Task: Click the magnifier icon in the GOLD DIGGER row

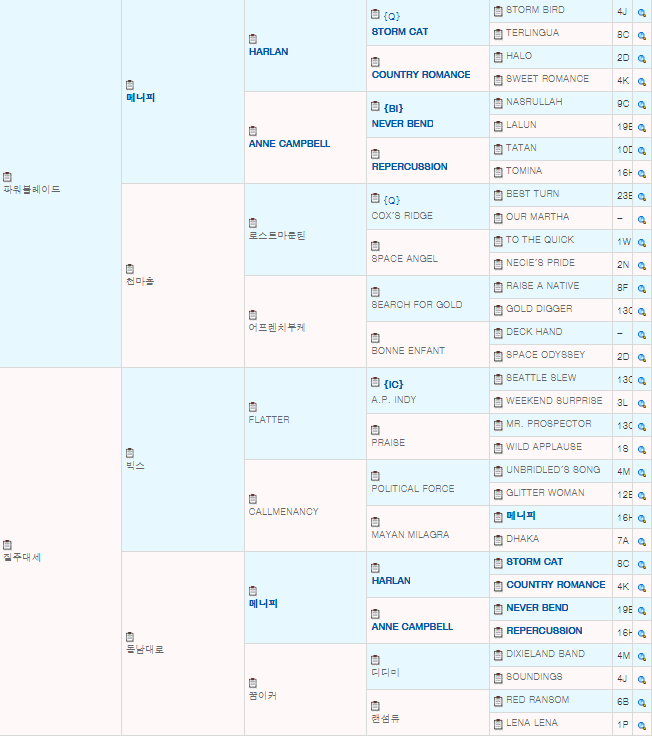Action: click(642, 310)
